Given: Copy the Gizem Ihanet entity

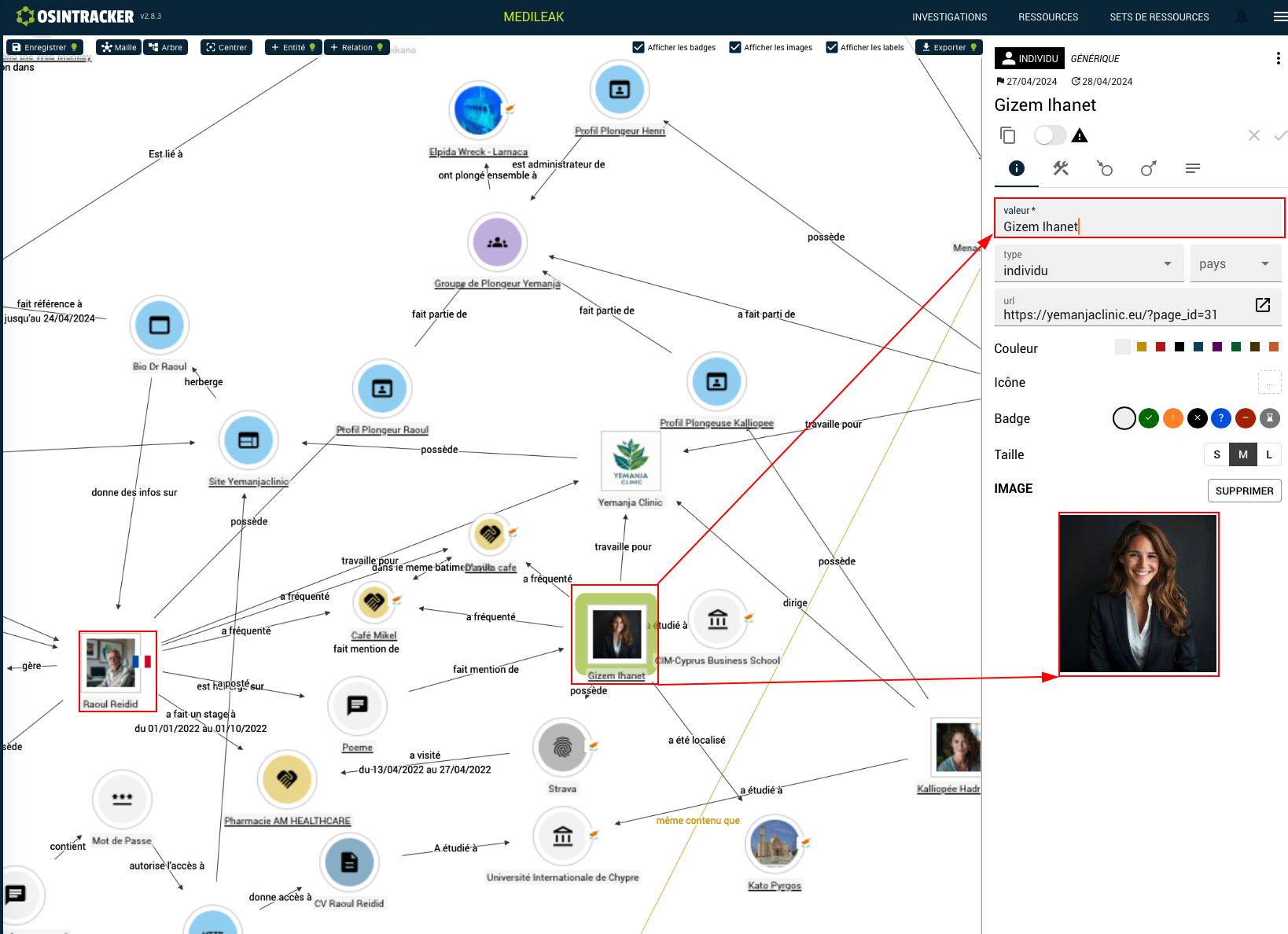Looking at the screenshot, I should point(1007,135).
